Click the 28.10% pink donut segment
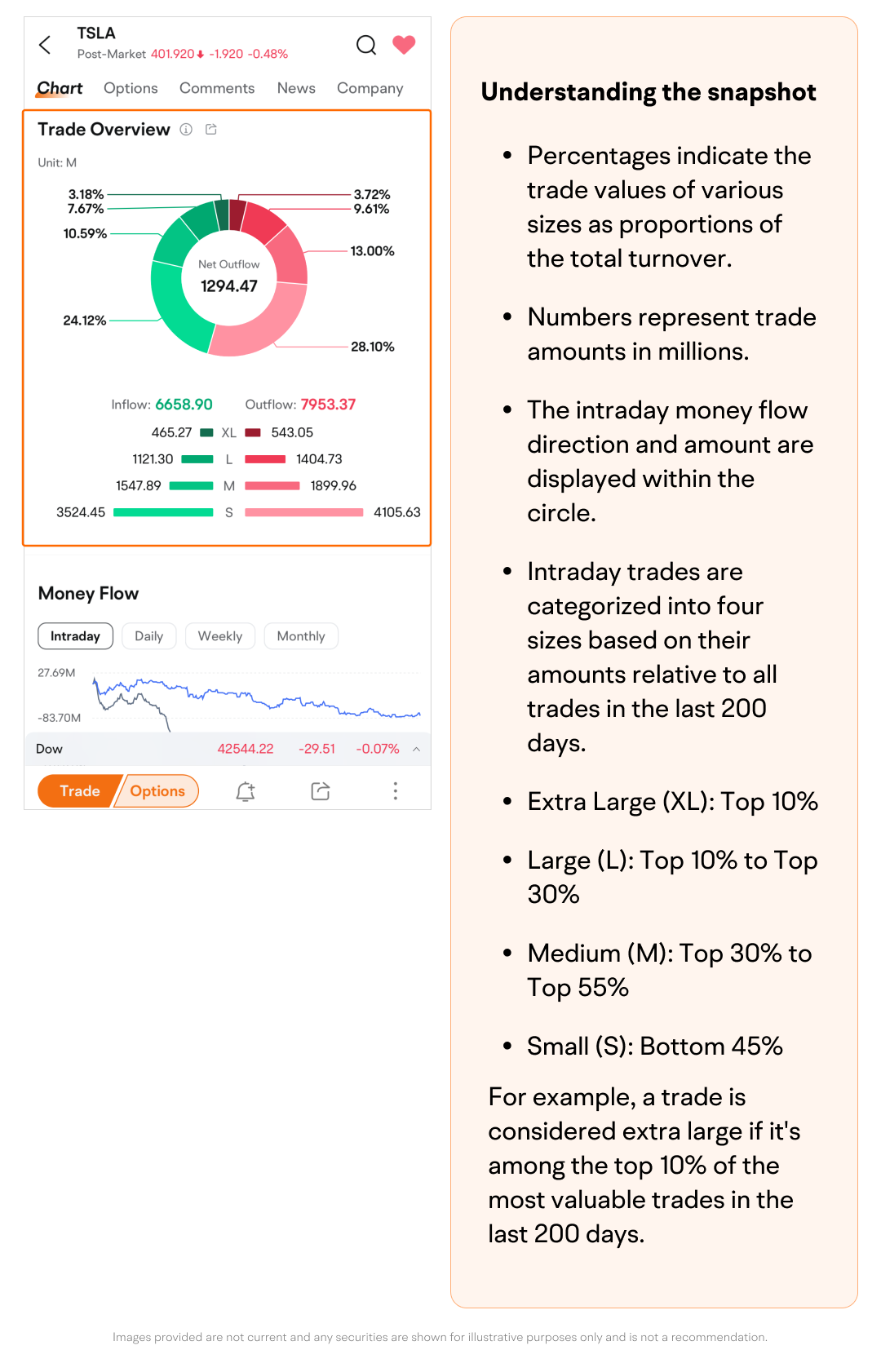 (259, 328)
